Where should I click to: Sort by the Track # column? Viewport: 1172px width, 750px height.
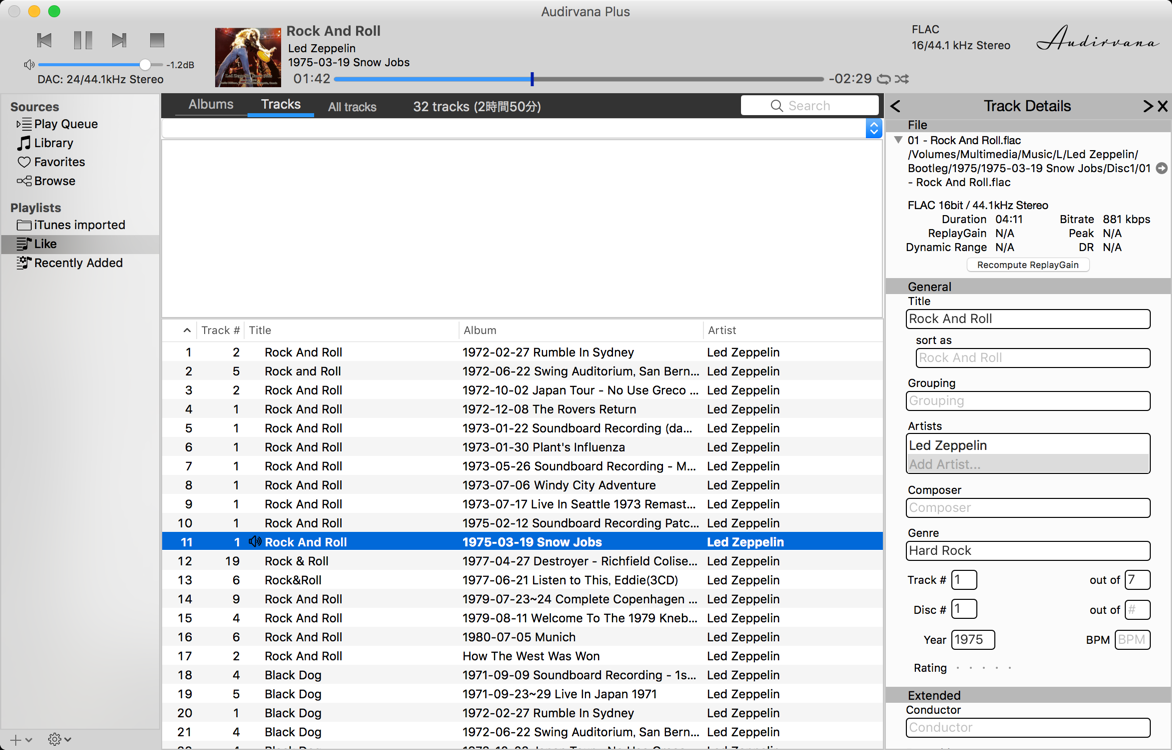click(220, 331)
